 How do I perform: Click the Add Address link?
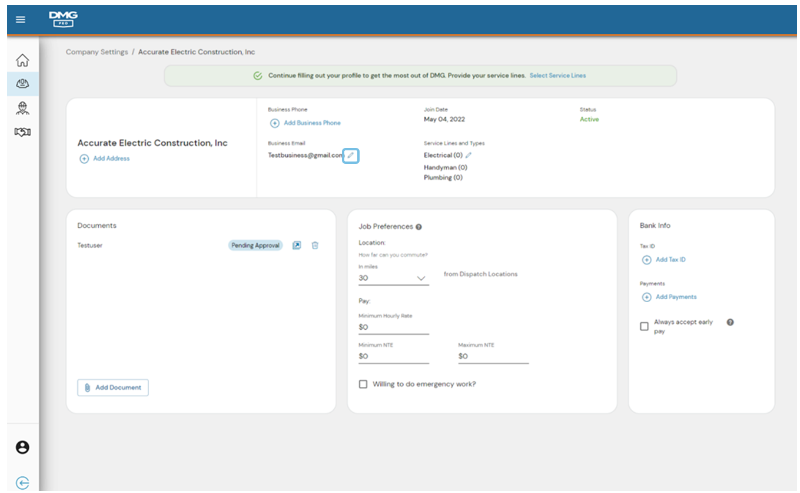tap(111, 159)
